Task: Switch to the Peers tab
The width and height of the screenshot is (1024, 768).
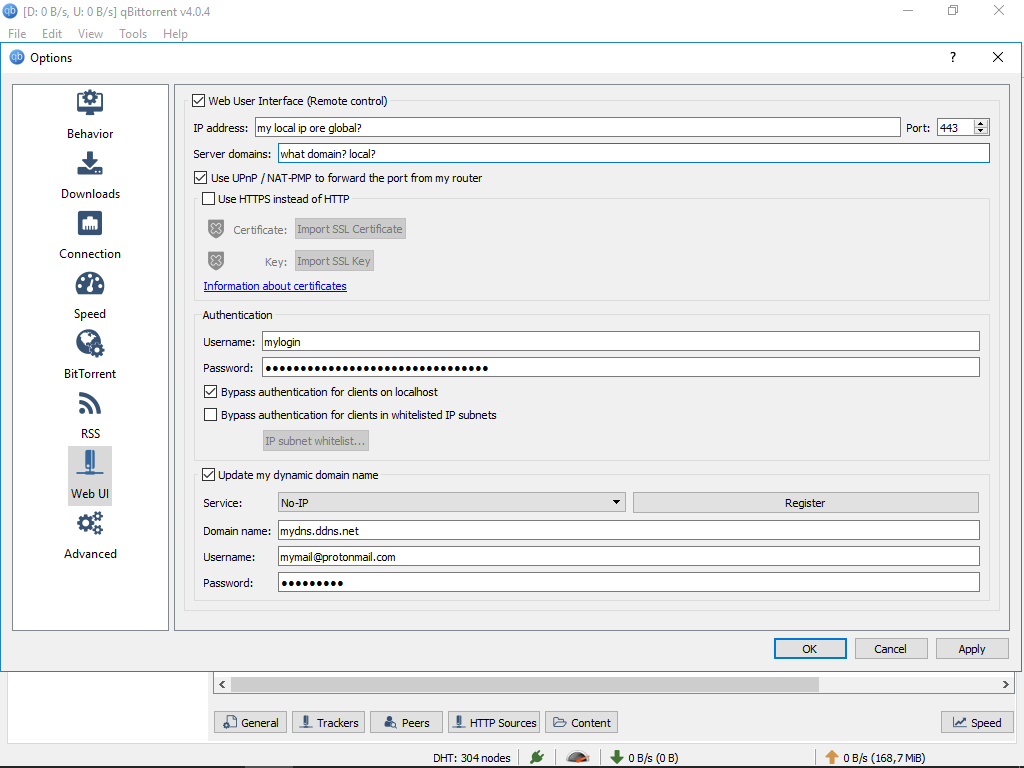Action: pyautogui.click(x=406, y=722)
